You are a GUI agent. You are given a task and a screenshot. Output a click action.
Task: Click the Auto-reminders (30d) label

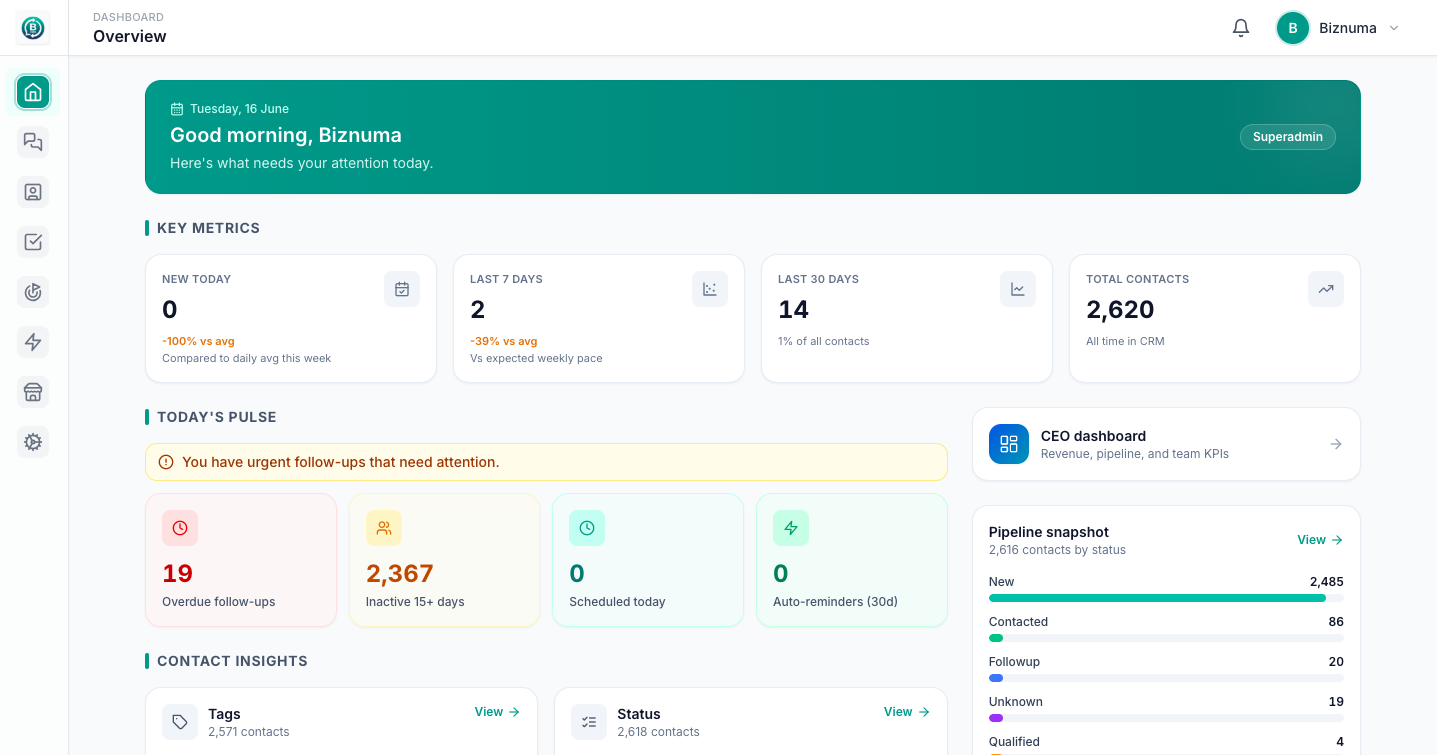pos(835,602)
